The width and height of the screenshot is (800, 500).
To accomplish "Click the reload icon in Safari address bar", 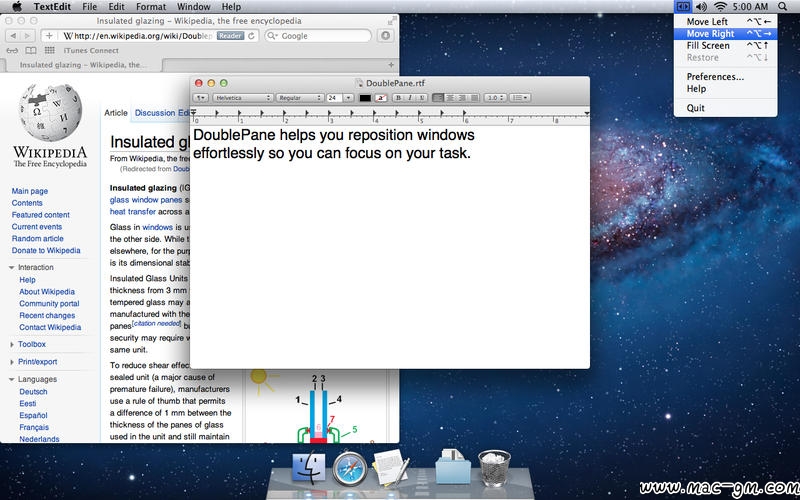I will click(252, 36).
